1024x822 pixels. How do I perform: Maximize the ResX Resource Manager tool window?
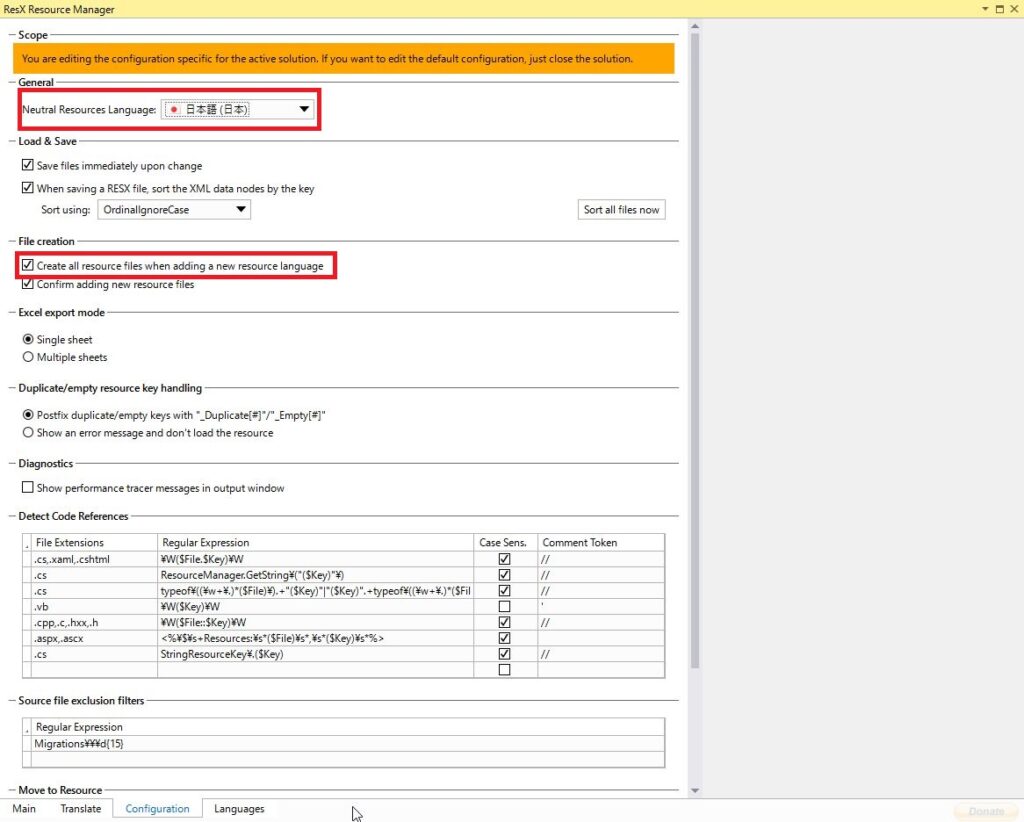pyautogui.click(x=998, y=9)
